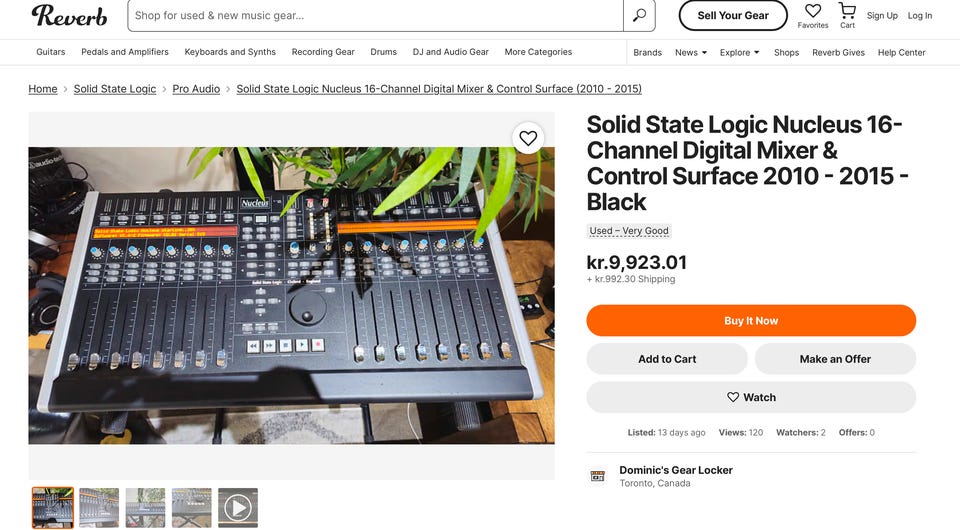Click the seller shop icon beside Dominic's Gear Locker
Viewport: 960px width, 530px height.
click(598, 476)
